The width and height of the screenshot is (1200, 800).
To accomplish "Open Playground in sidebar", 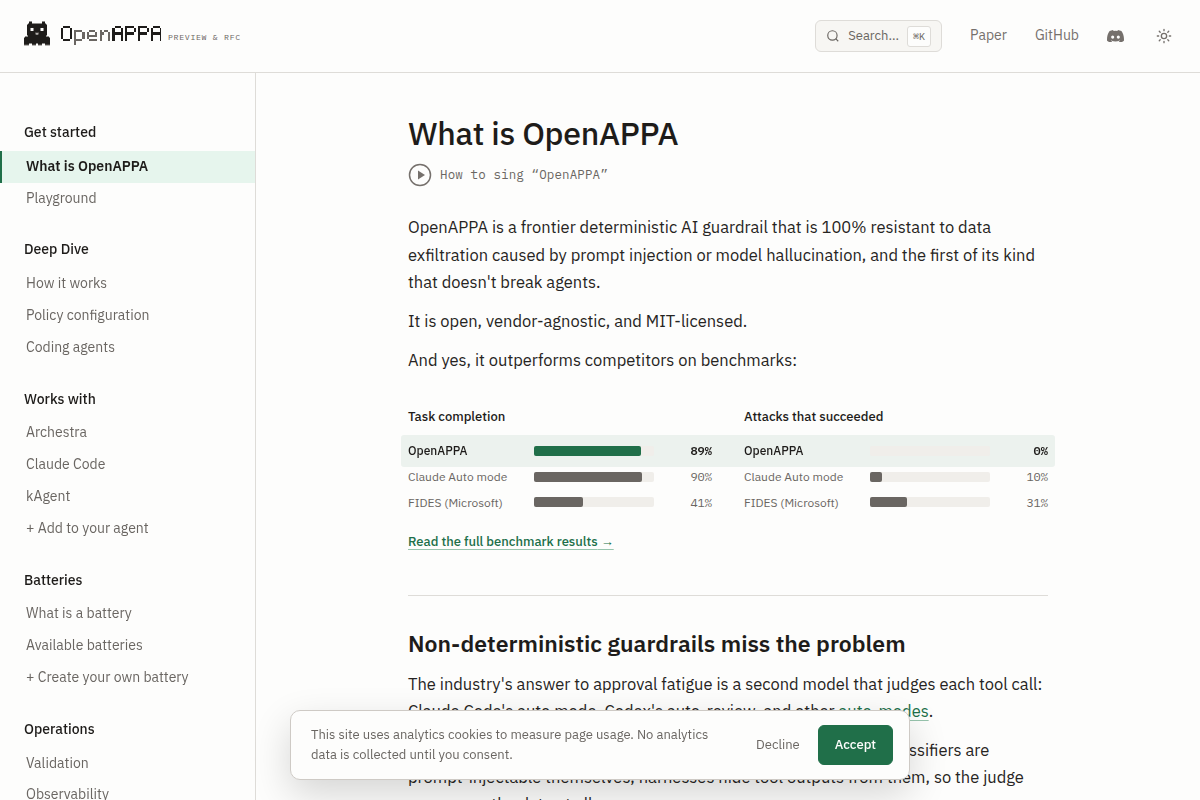I will pyautogui.click(x=61, y=198).
